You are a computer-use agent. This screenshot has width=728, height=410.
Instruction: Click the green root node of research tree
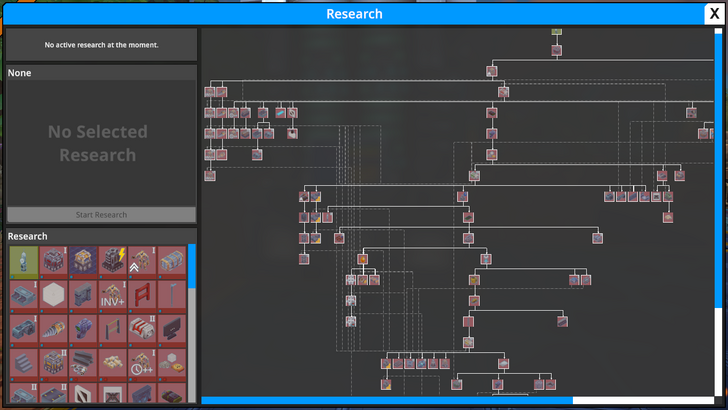point(556,32)
